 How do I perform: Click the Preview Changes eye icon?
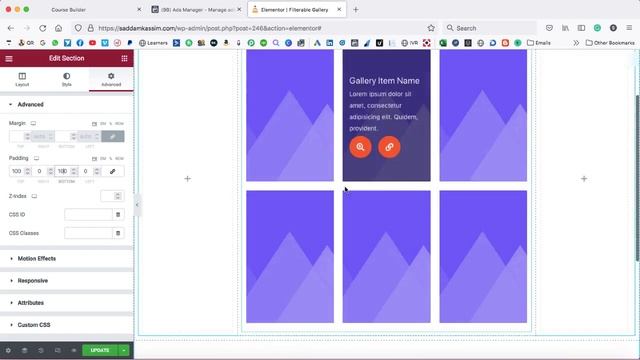tap(74, 350)
